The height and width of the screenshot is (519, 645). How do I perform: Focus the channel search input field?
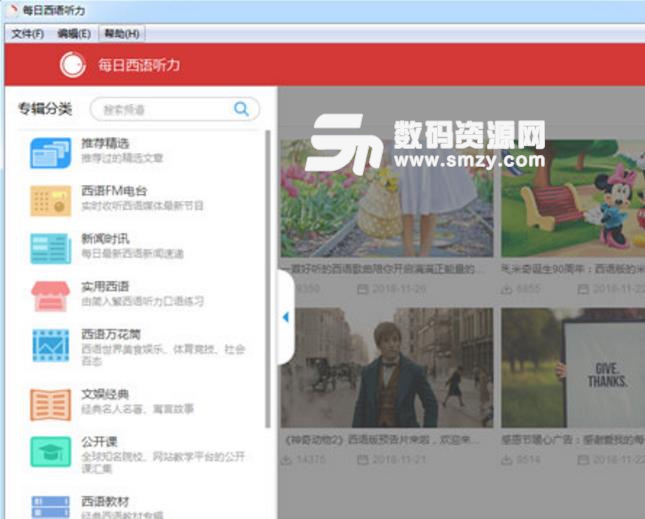pyautogui.click(x=174, y=109)
